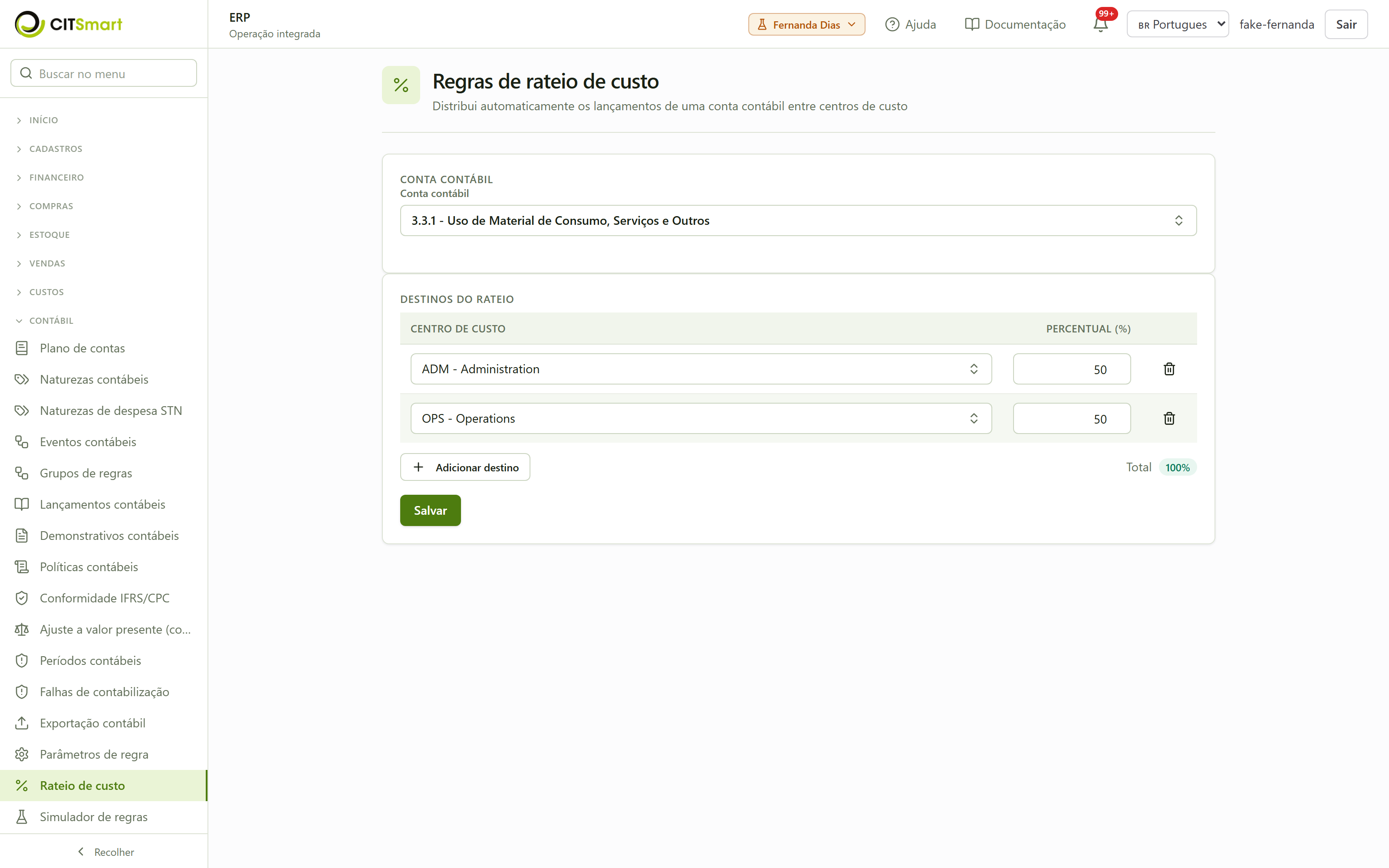The image size is (1389, 868).
Task: Open the Fernanda Dias user dropdown
Action: tap(806, 25)
